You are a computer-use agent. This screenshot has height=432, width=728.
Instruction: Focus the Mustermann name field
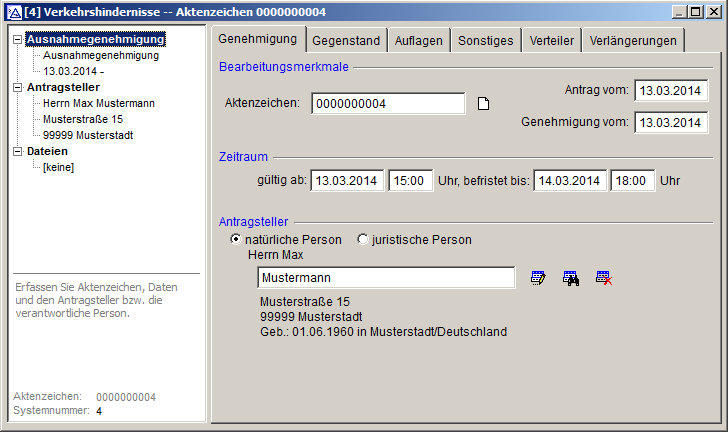[x=386, y=278]
